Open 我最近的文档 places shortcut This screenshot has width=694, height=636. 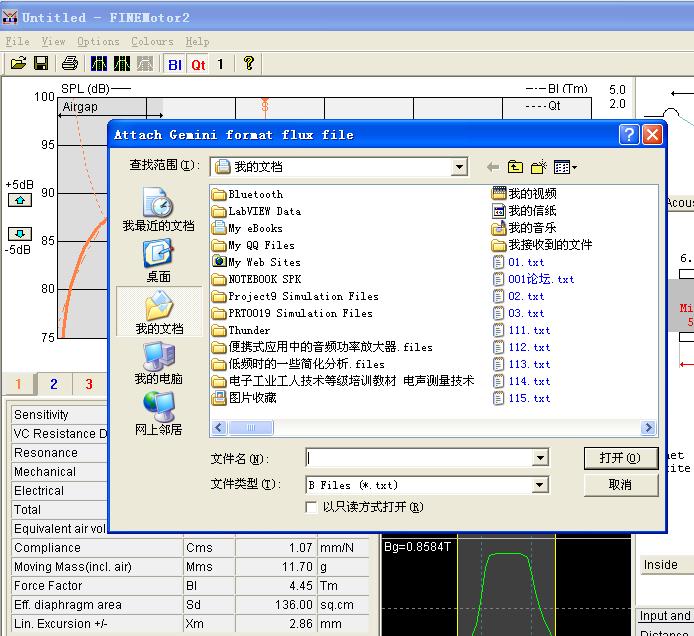pos(158,210)
